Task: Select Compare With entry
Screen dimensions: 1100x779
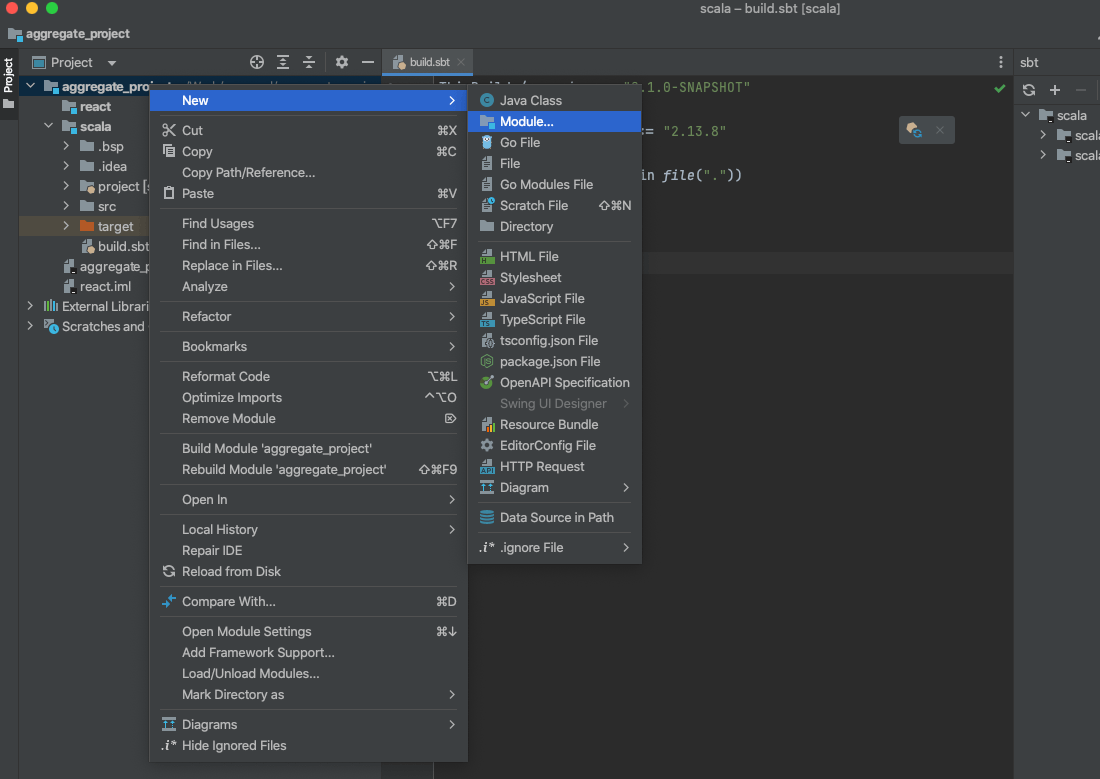Action: click(x=309, y=601)
